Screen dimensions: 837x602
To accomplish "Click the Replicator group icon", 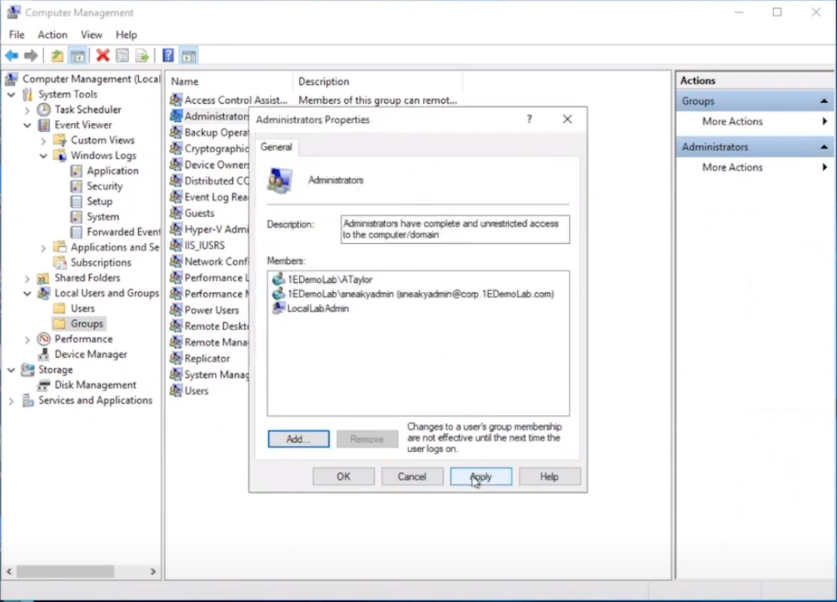I will [176, 359].
